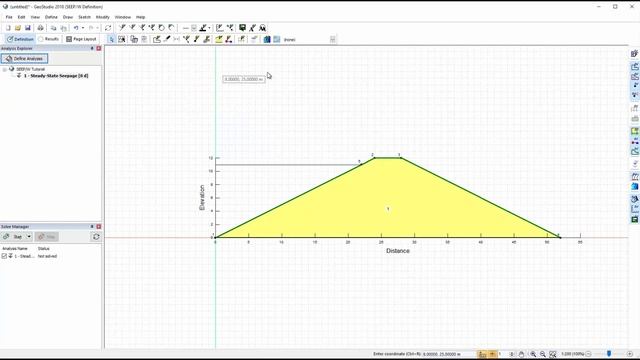Image resolution: width=640 pixels, height=360 pixels.
Task: Open the Start dropdown arrow in Solve Manager
Action: click(29, 237)
